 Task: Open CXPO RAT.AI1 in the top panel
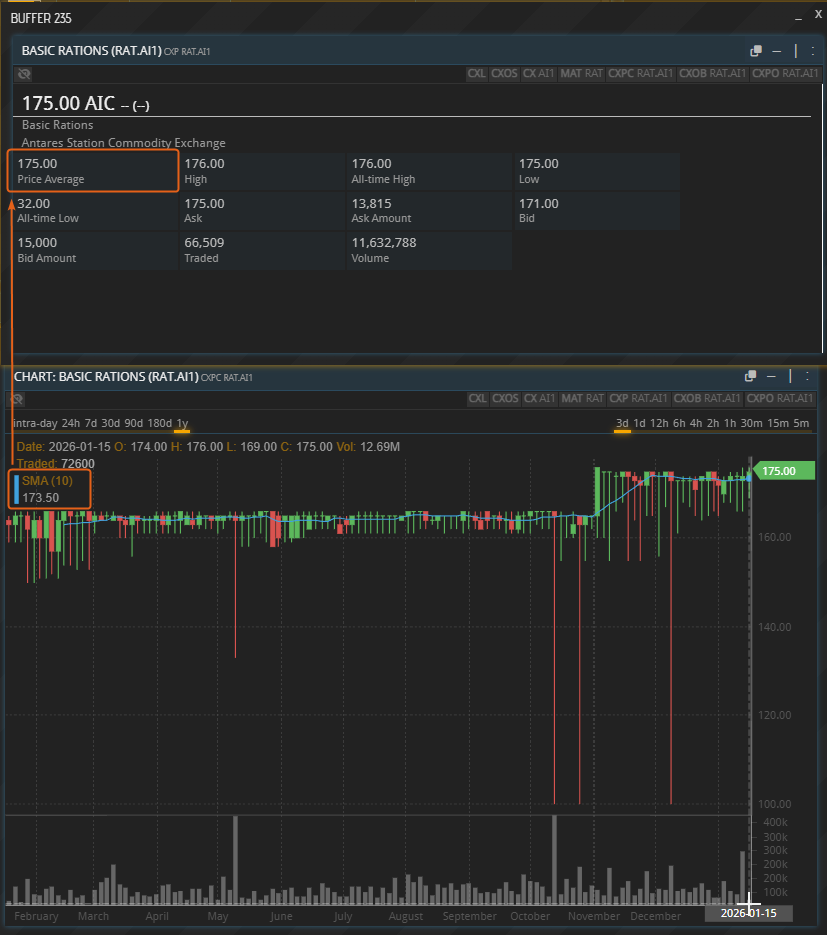tap(784, 74)
